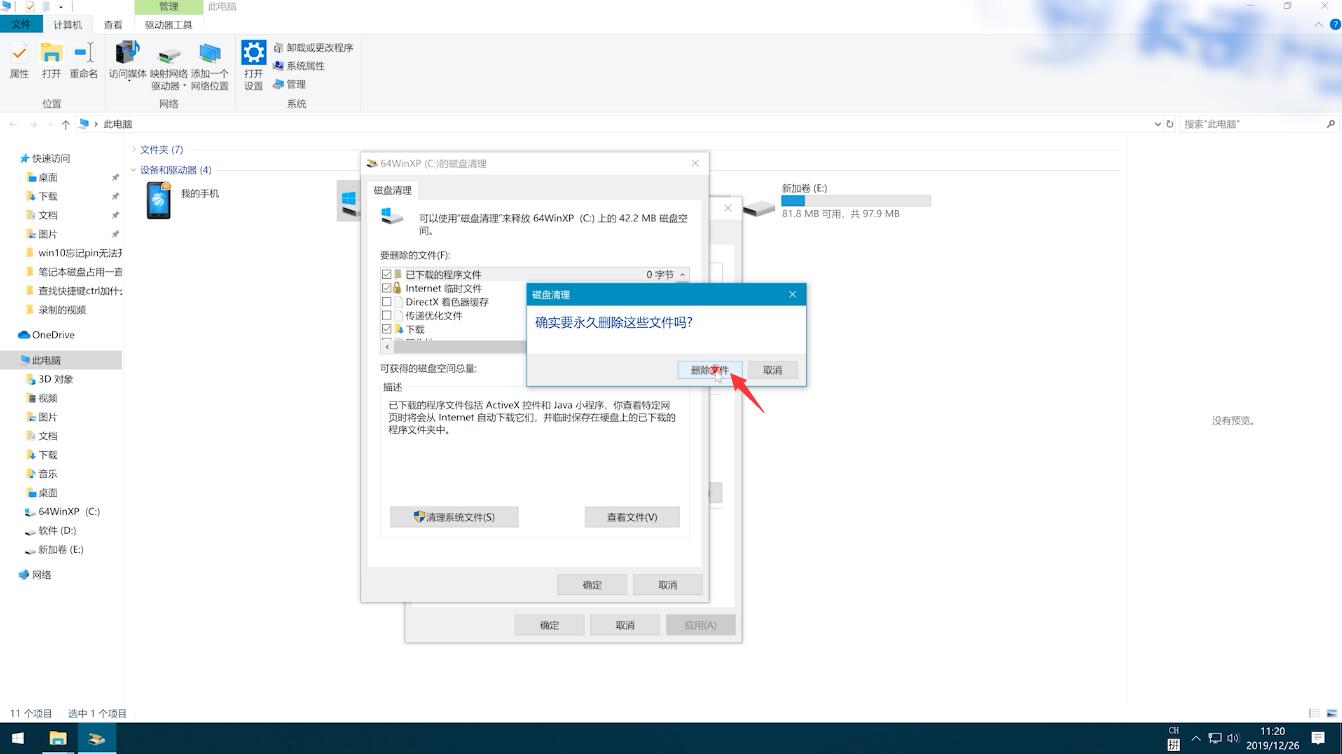Screen dimensions: 1342x754
Task: Open the notification center icon
Action: tap(1318, 739)
